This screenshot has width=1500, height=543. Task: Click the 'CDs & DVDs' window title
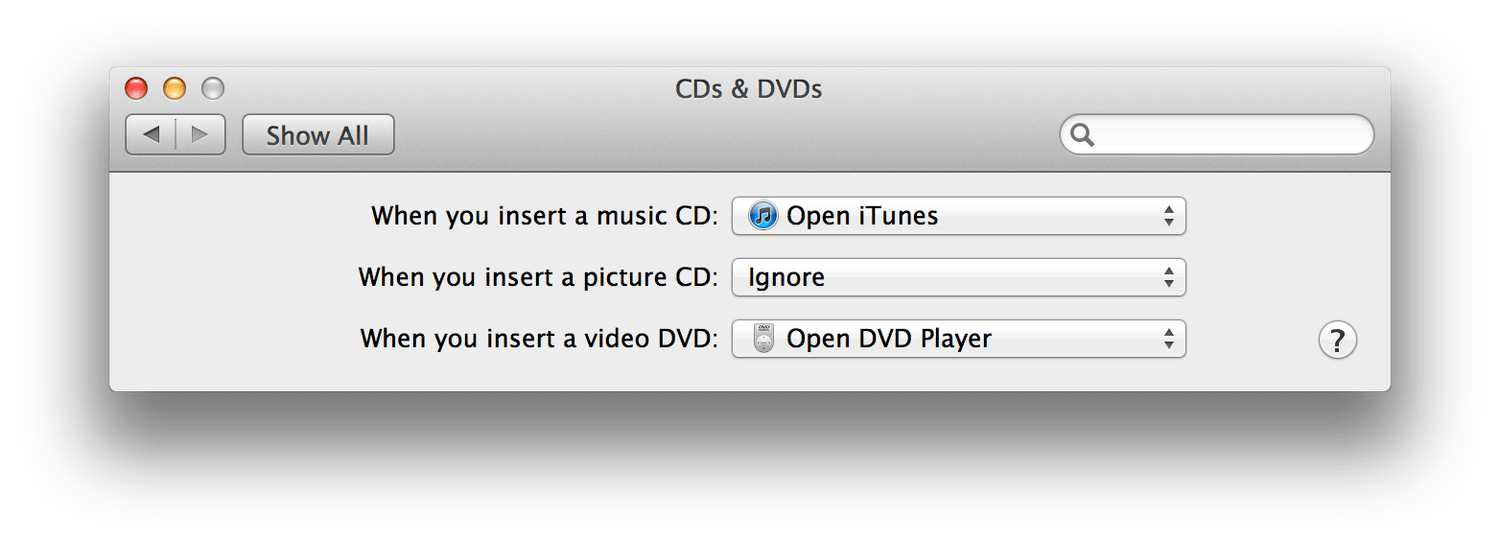(x=748, y=89)
